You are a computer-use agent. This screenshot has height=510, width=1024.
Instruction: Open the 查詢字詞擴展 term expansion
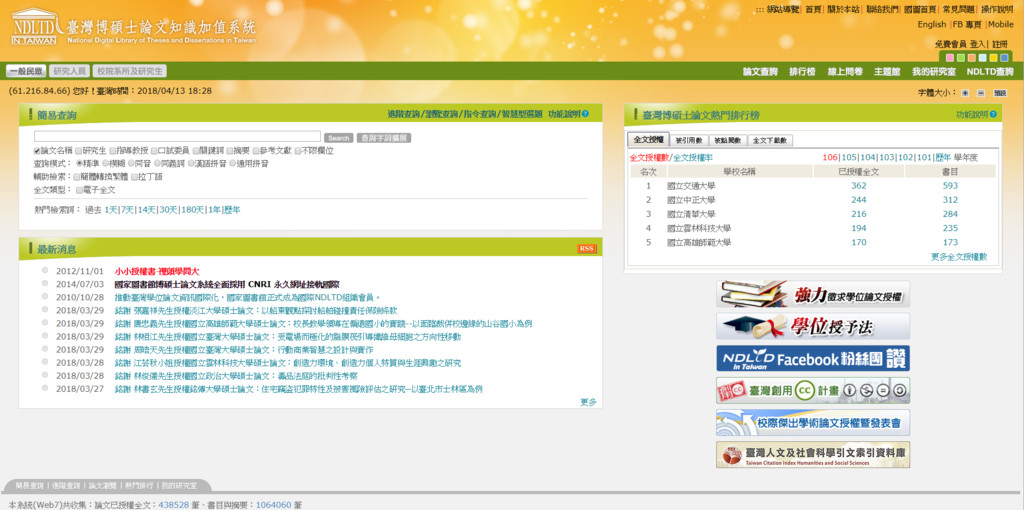(x=383, y=138)
